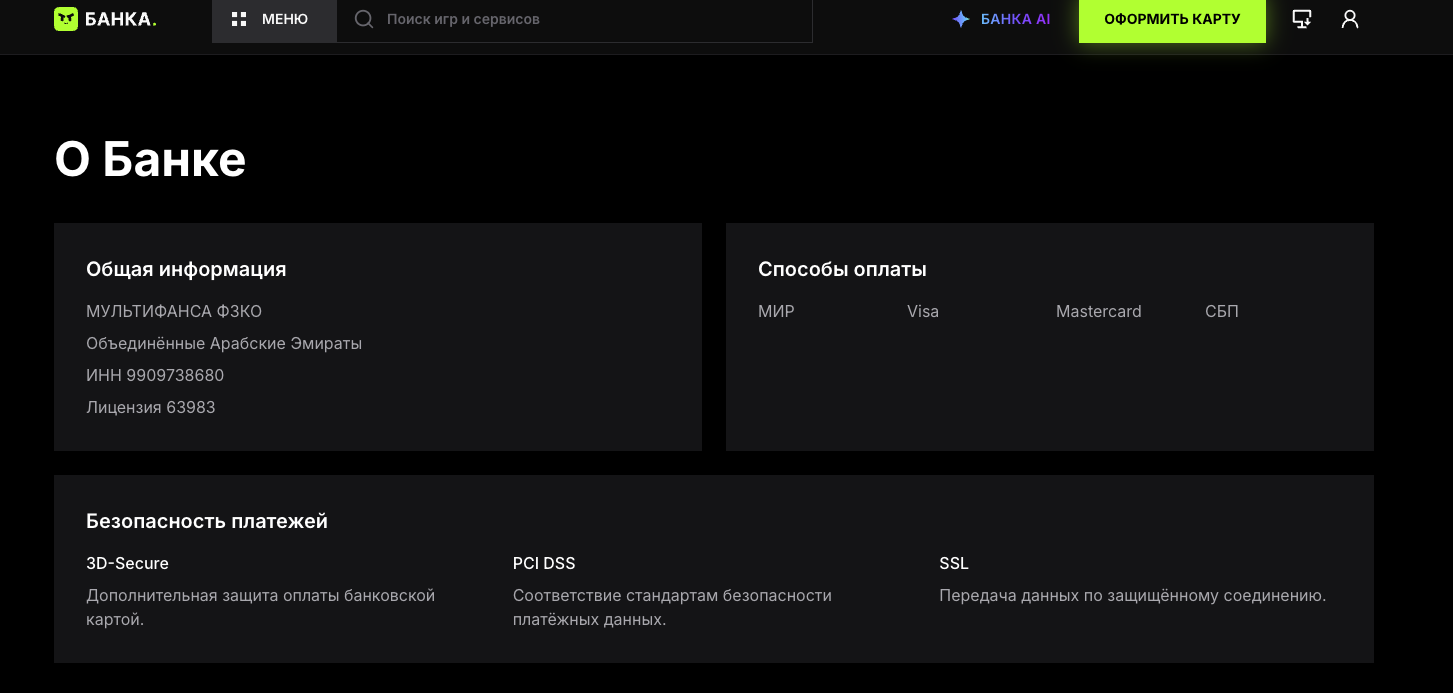Click the Банка AI sparkle star icon

pyautogui.click(x=961, y=19)
